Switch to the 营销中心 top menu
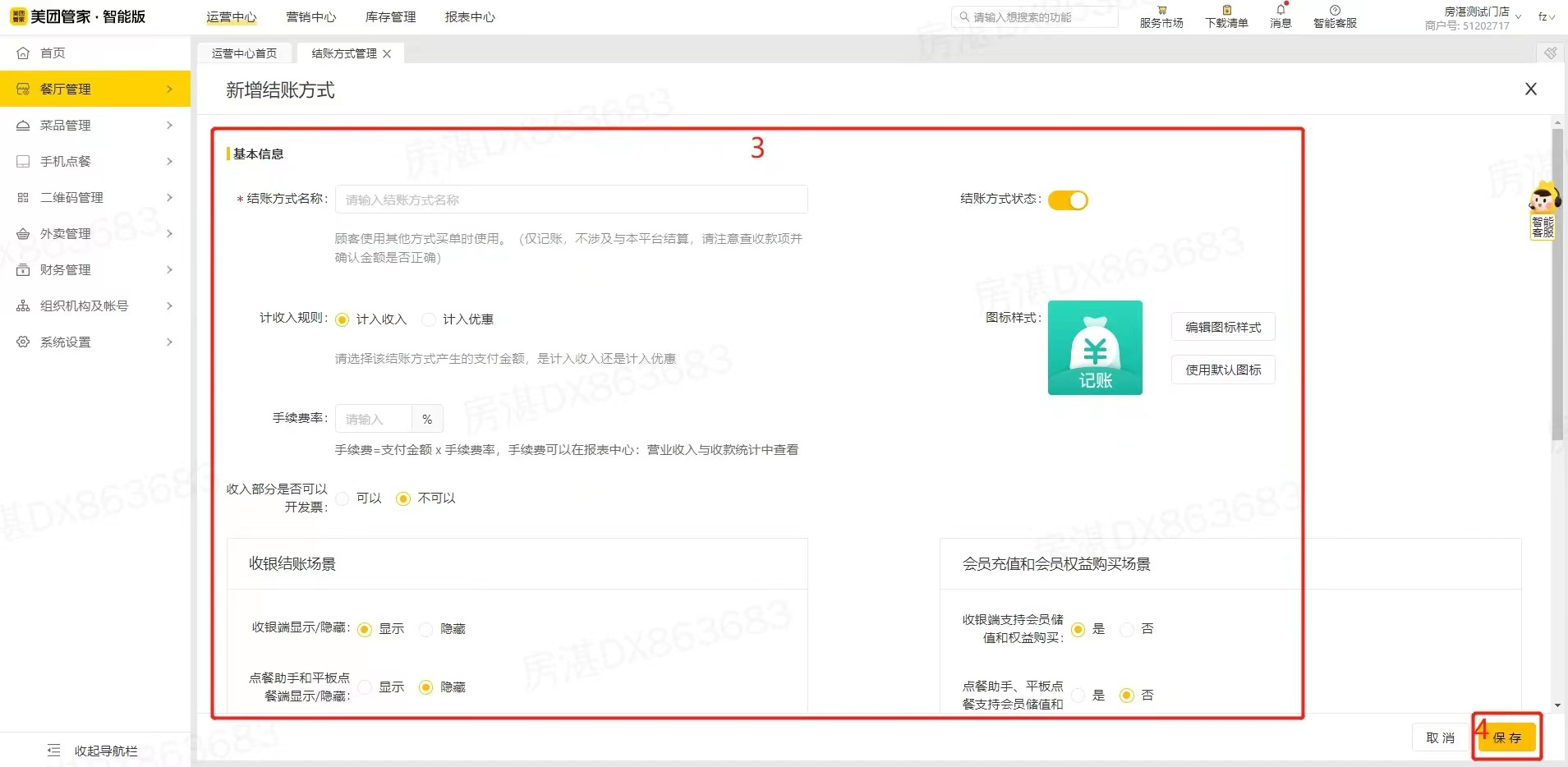 coord(310,17)
